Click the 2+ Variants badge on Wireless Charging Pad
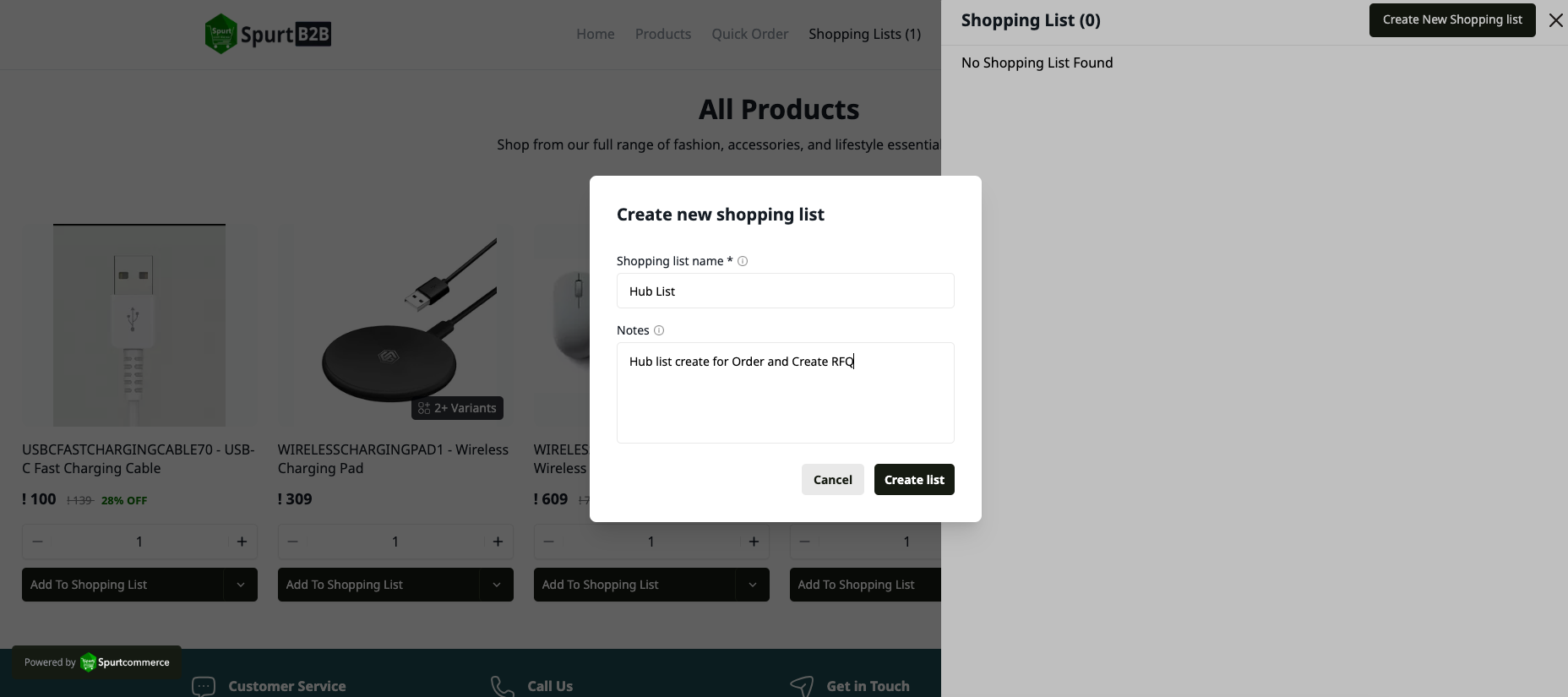Viewport: 1568px width, 697px height. pyautogui.click(x=457, y=408)
